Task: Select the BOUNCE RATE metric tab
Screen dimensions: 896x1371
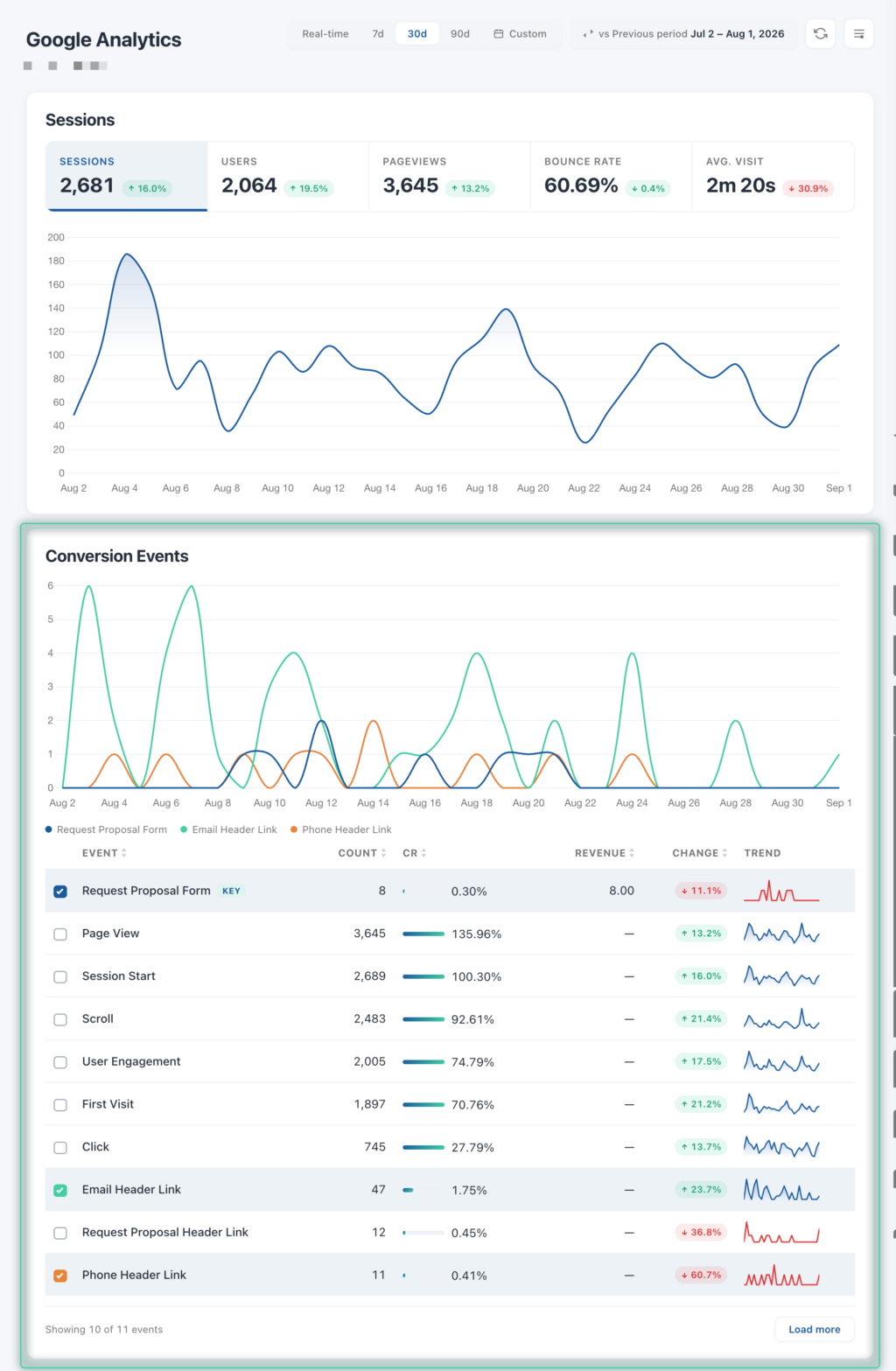Action: 612,176
